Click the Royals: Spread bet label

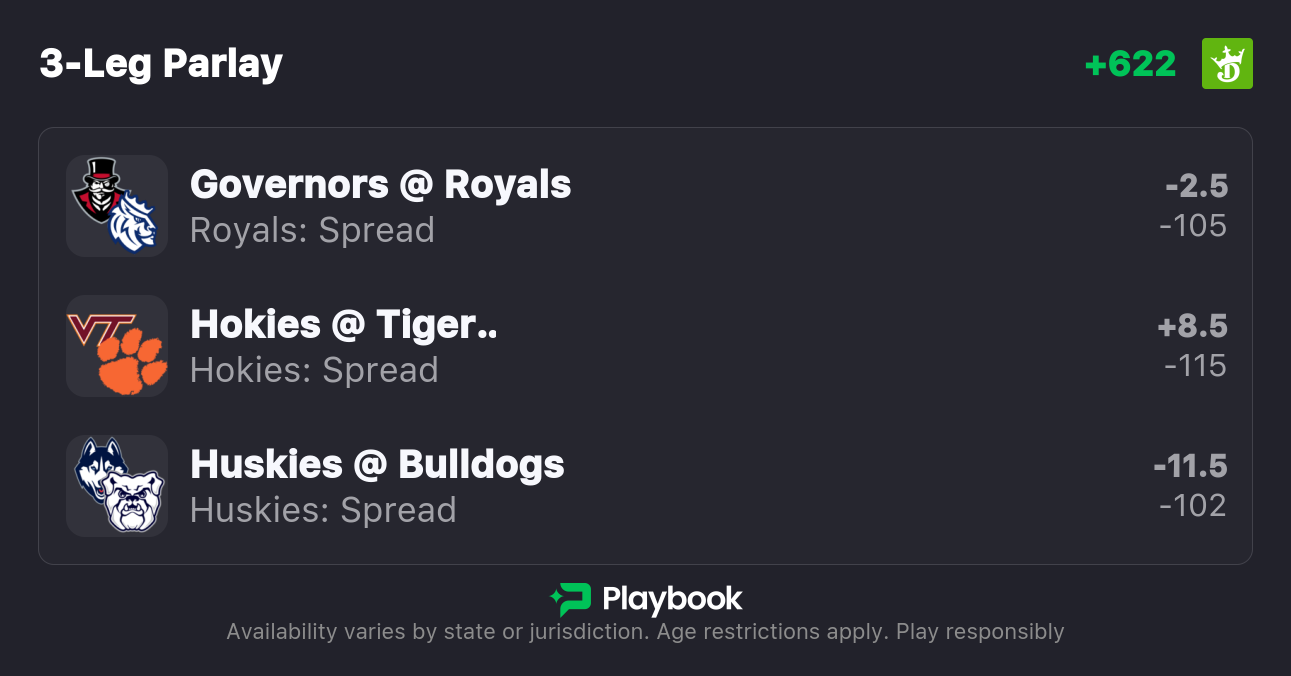click(312, 230)
